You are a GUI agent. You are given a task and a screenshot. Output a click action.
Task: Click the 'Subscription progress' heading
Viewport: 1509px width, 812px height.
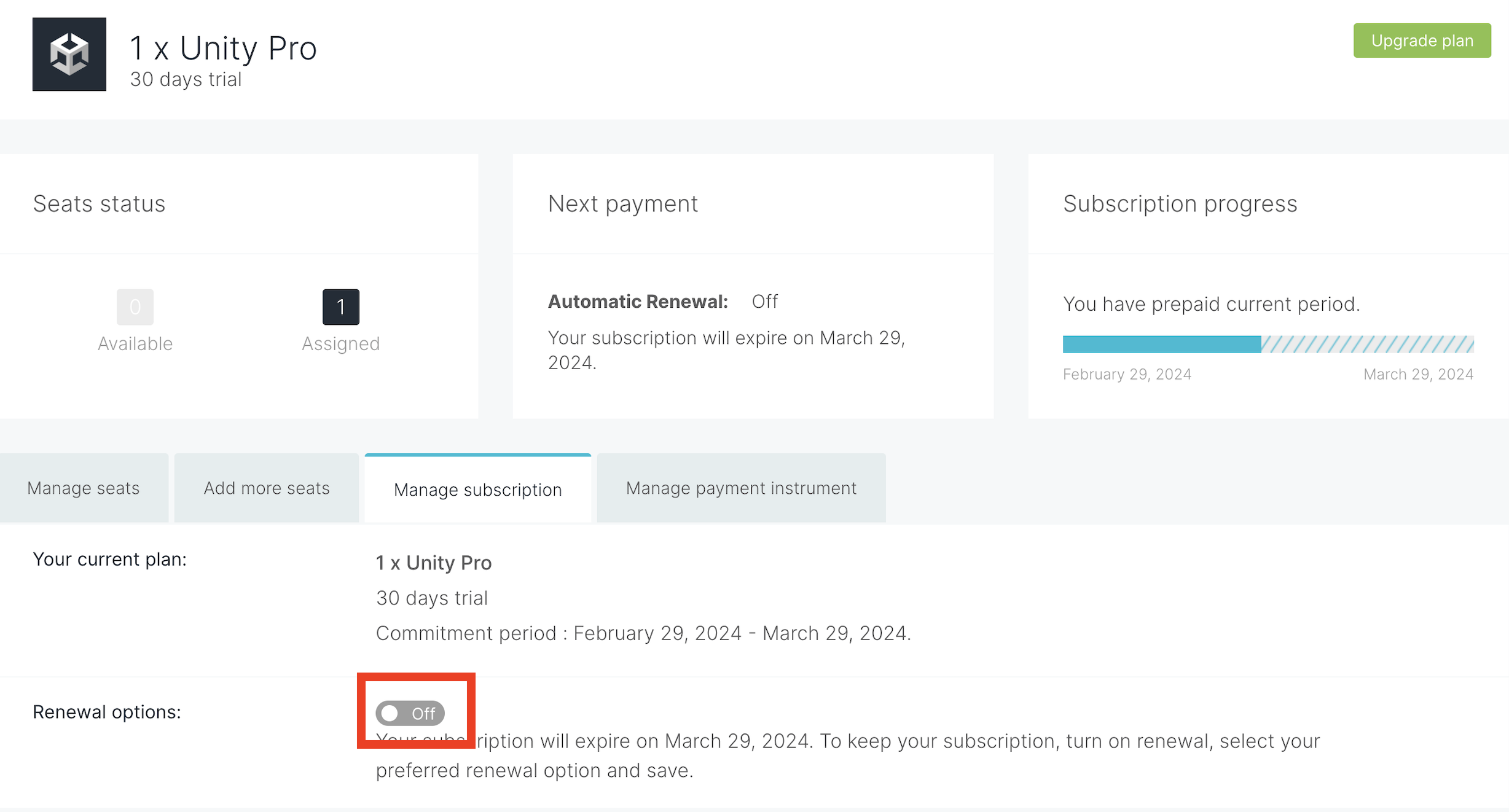click(x=1180, y=203)
